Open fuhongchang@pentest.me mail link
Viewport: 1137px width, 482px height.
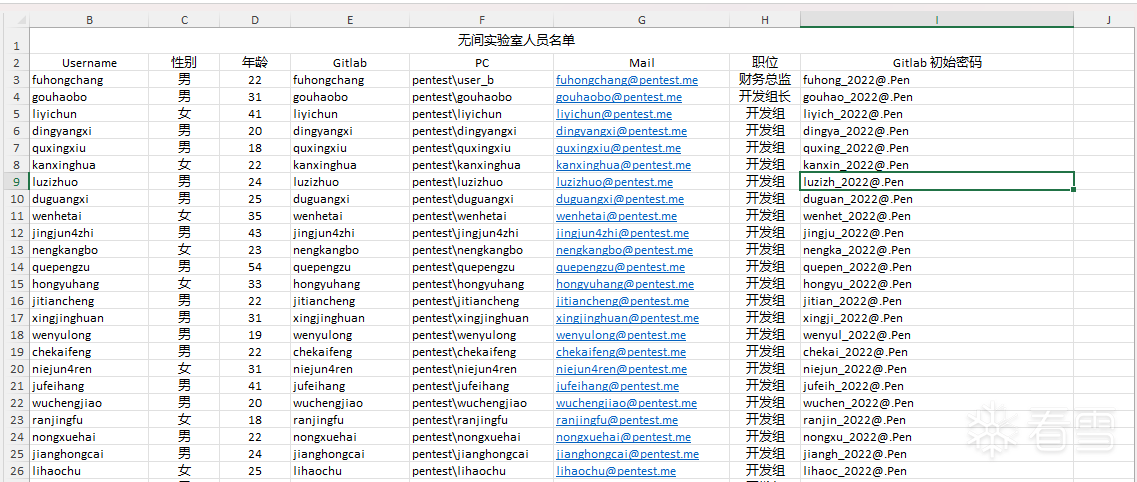627,80
